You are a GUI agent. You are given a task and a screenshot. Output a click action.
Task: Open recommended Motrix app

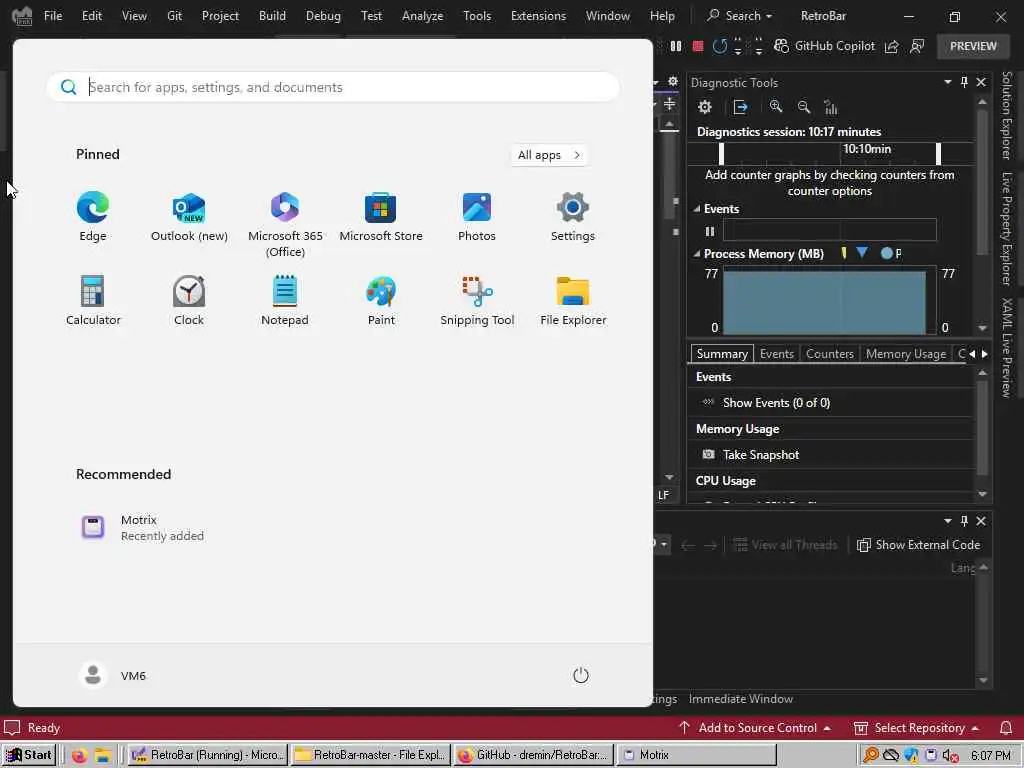tap(142, 528)
